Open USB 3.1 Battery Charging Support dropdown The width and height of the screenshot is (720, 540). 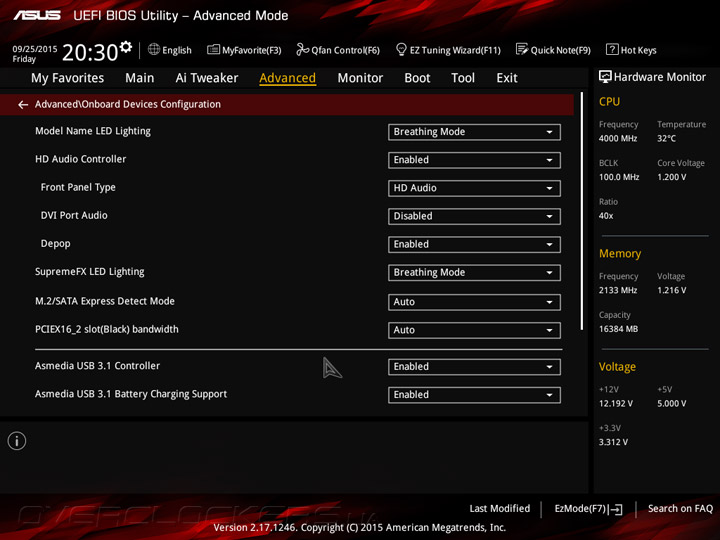click(x=474, y=395)
